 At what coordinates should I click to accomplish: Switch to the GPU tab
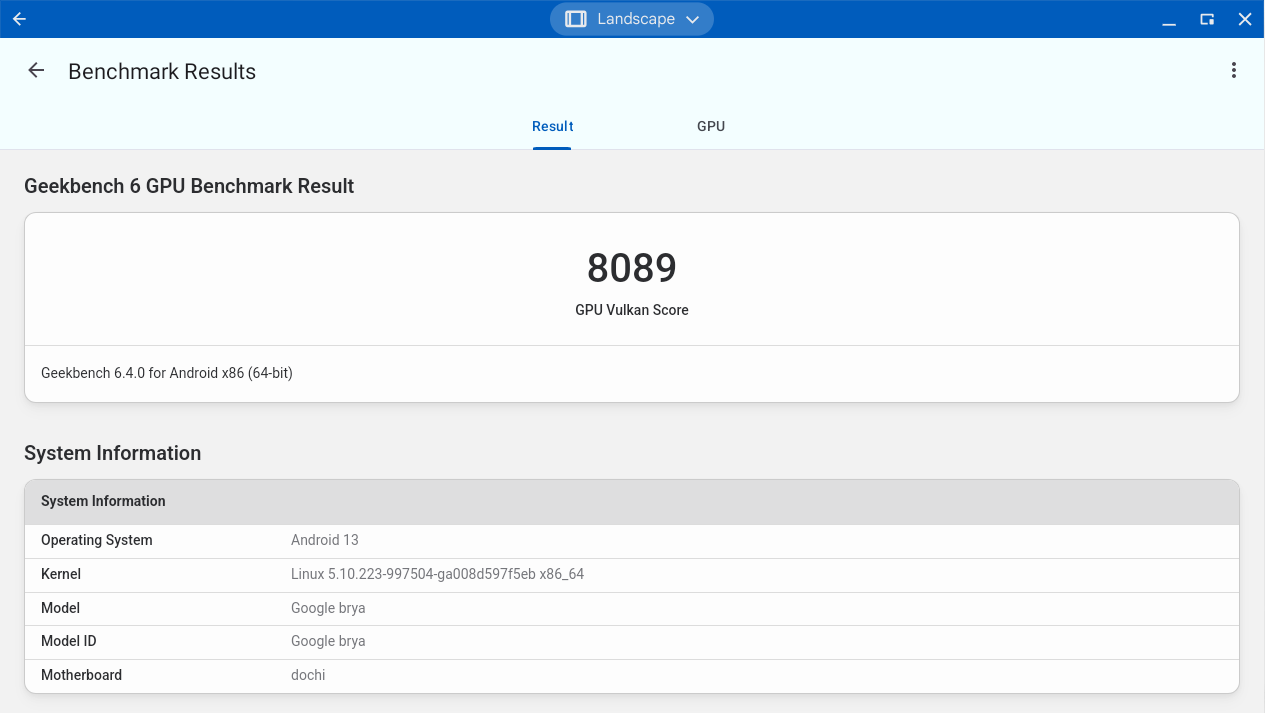(711, 126)
